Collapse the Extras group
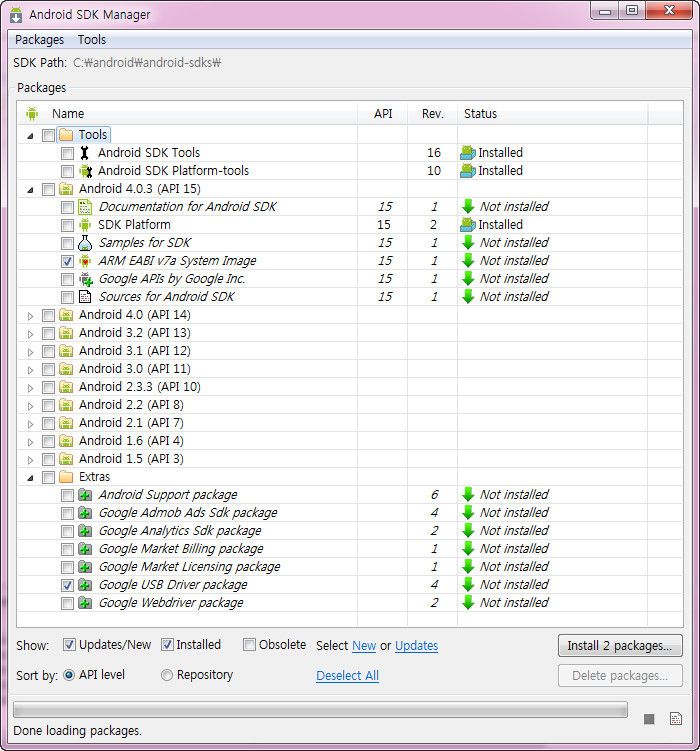The image size is (700, 751). pos(31,478)
